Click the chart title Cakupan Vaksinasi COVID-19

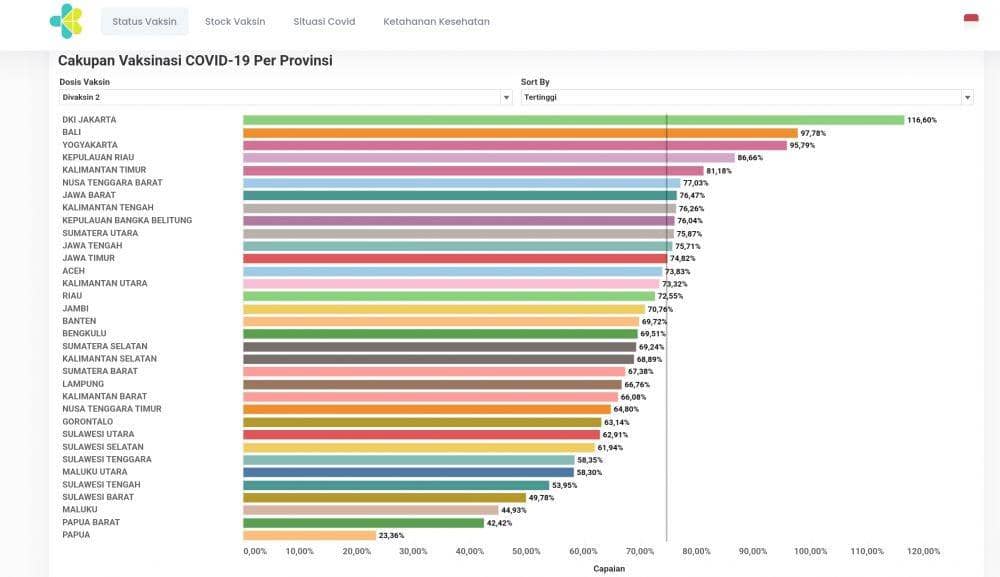(x=196, y=60)
